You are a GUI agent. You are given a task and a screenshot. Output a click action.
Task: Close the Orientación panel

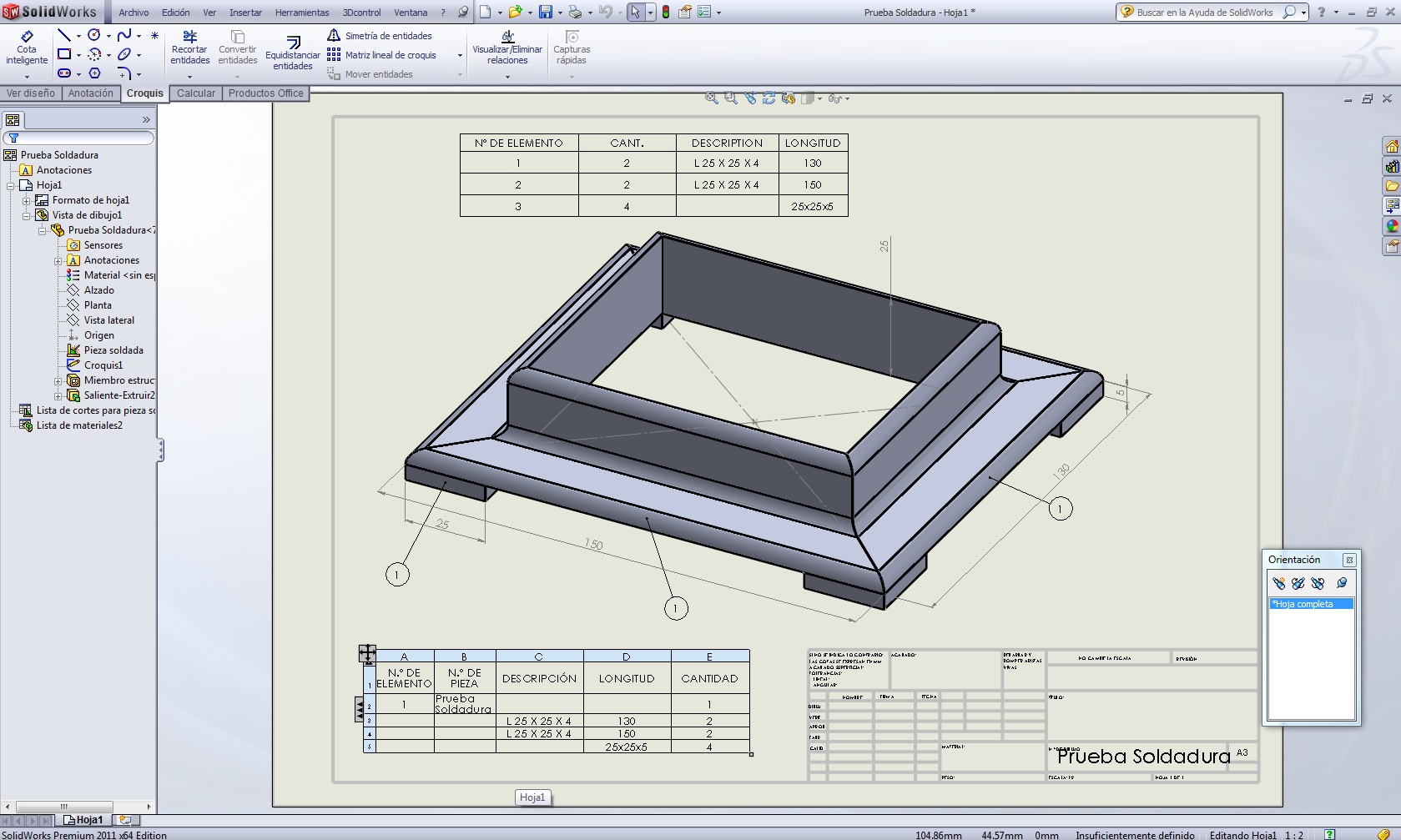pos(1349,560)
